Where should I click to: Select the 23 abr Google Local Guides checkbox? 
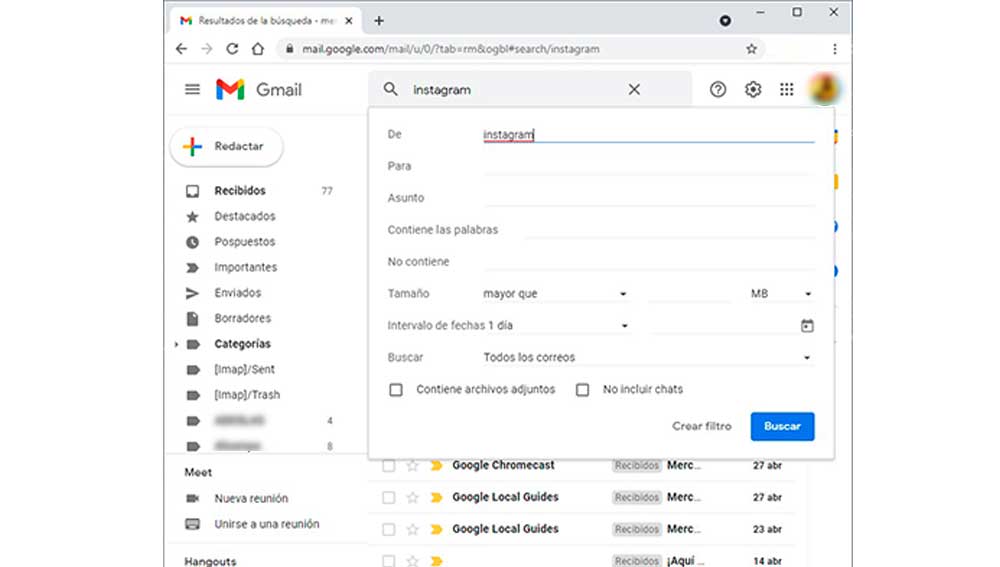(388, 529)
